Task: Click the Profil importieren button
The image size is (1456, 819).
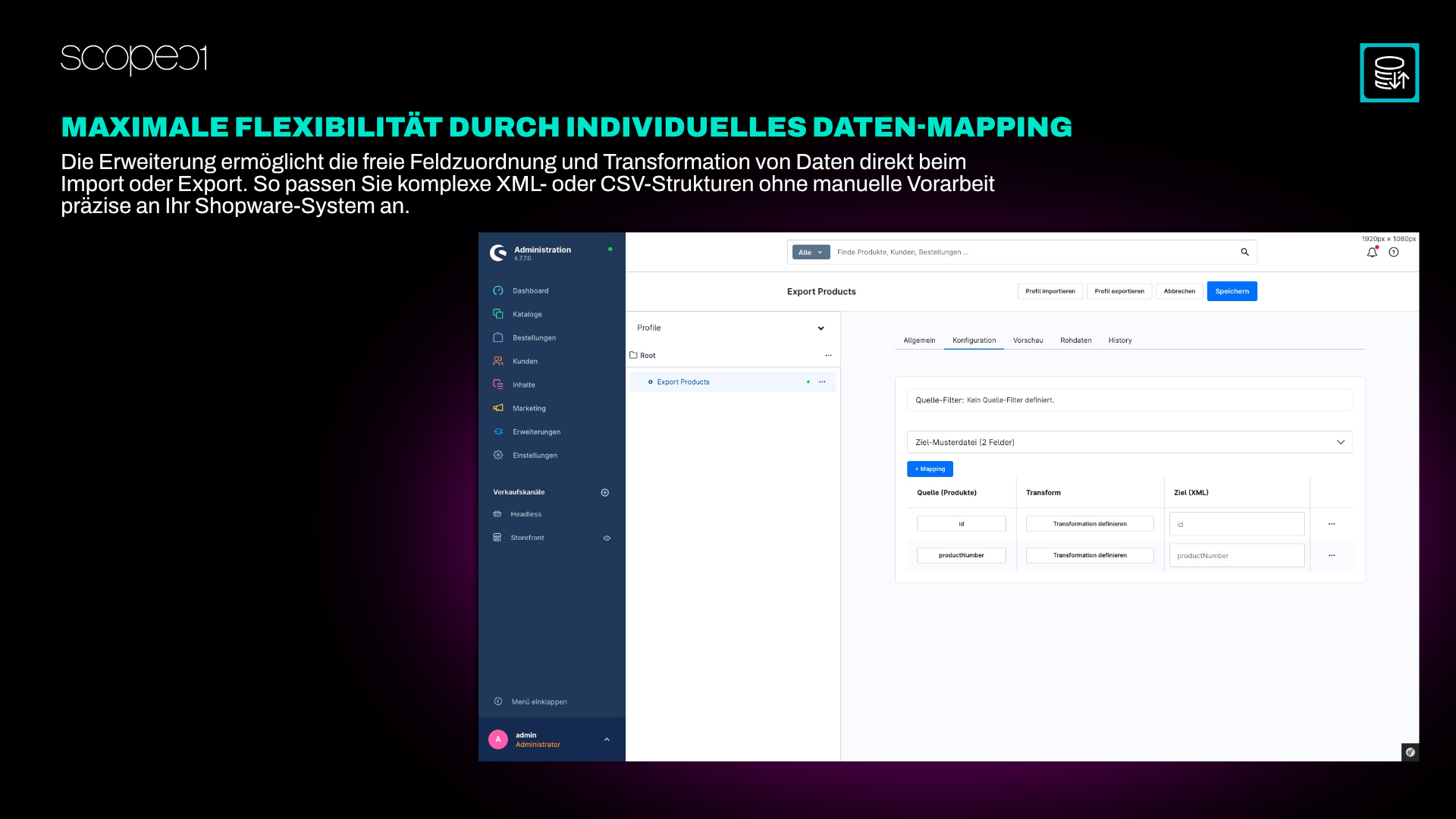Action: 1050,291
